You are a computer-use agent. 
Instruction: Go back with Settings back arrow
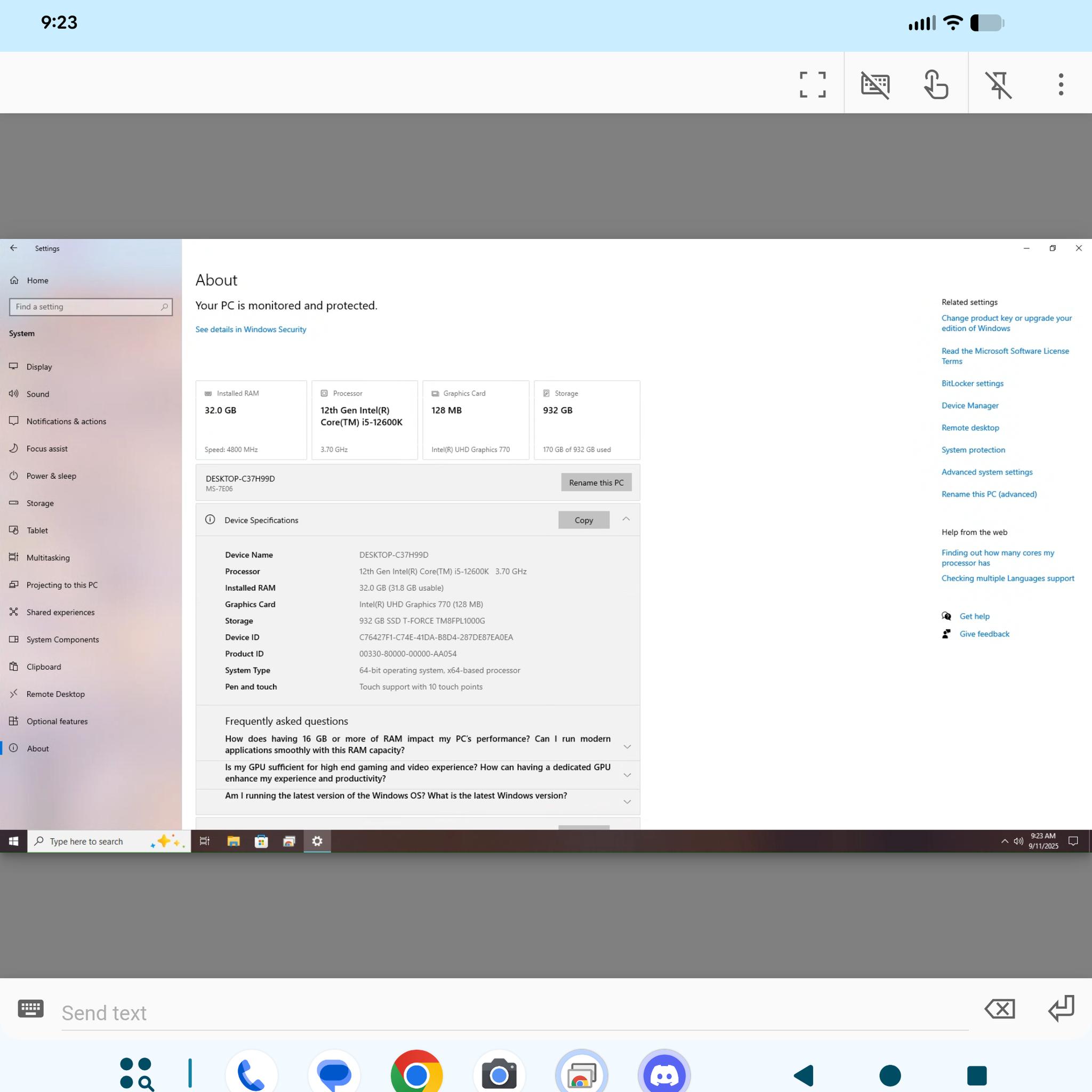point(13,248)
